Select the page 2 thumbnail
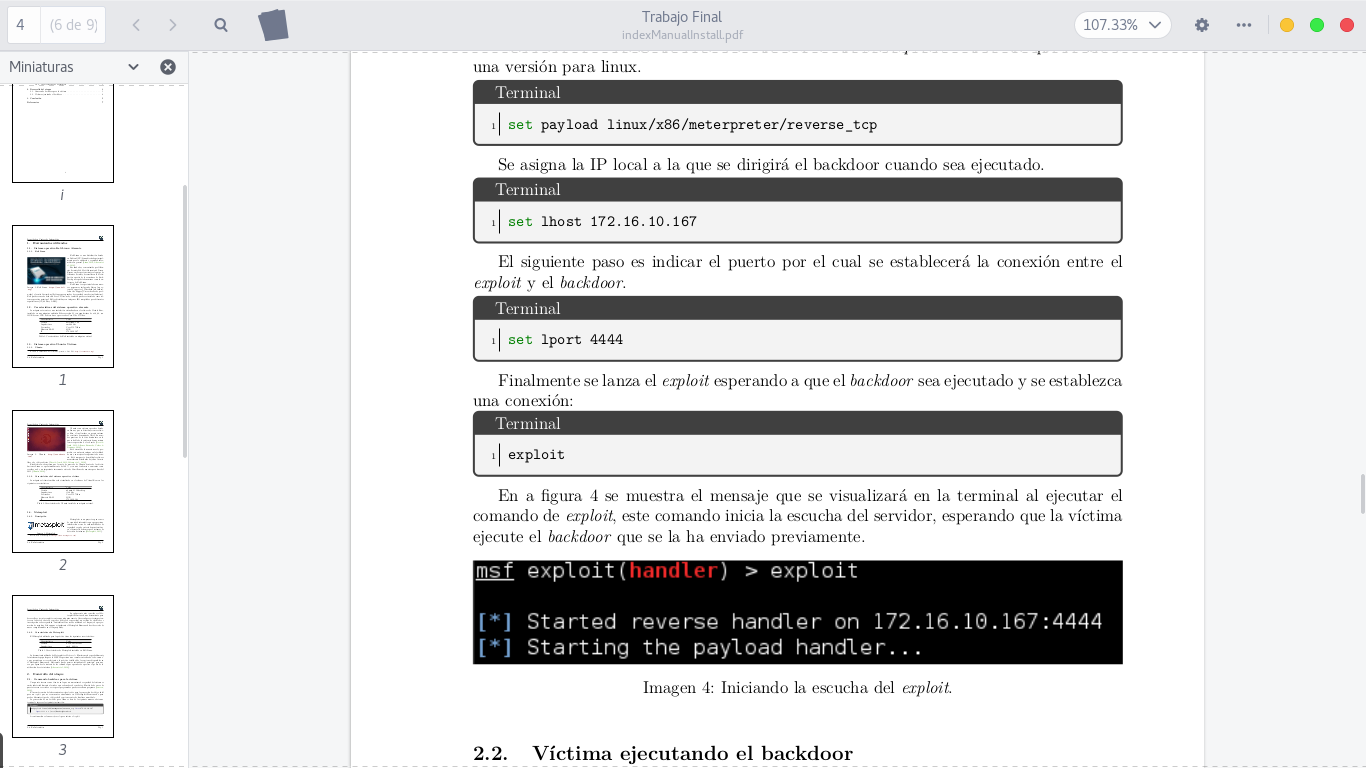The width and height of the screenshot is (1366, 768). [x=63, y=481]
